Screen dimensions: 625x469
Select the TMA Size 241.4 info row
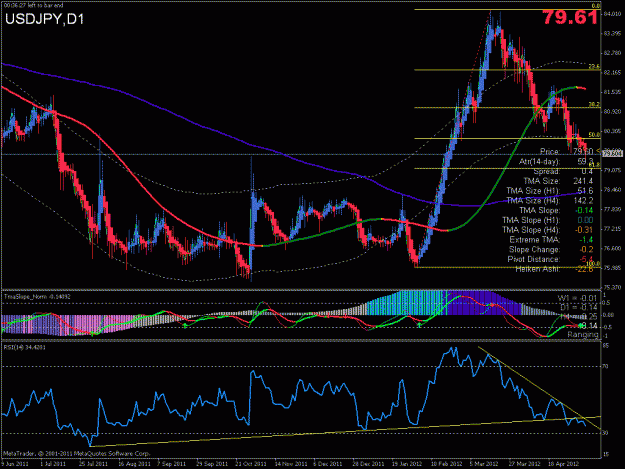(558, 181)
